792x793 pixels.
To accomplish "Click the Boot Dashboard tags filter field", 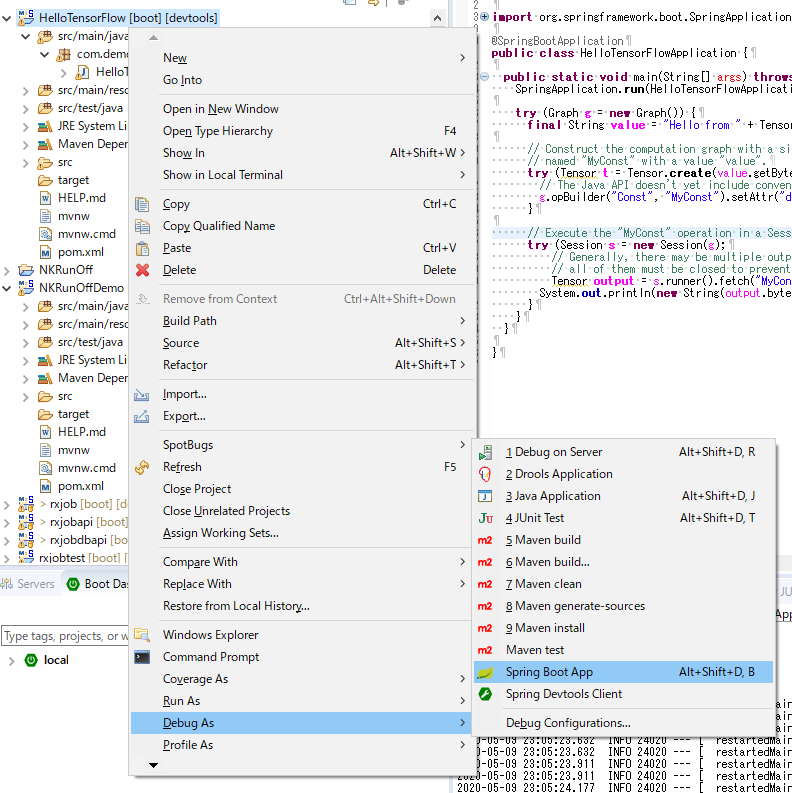I will pyautogui.click(x=65, y=636).
